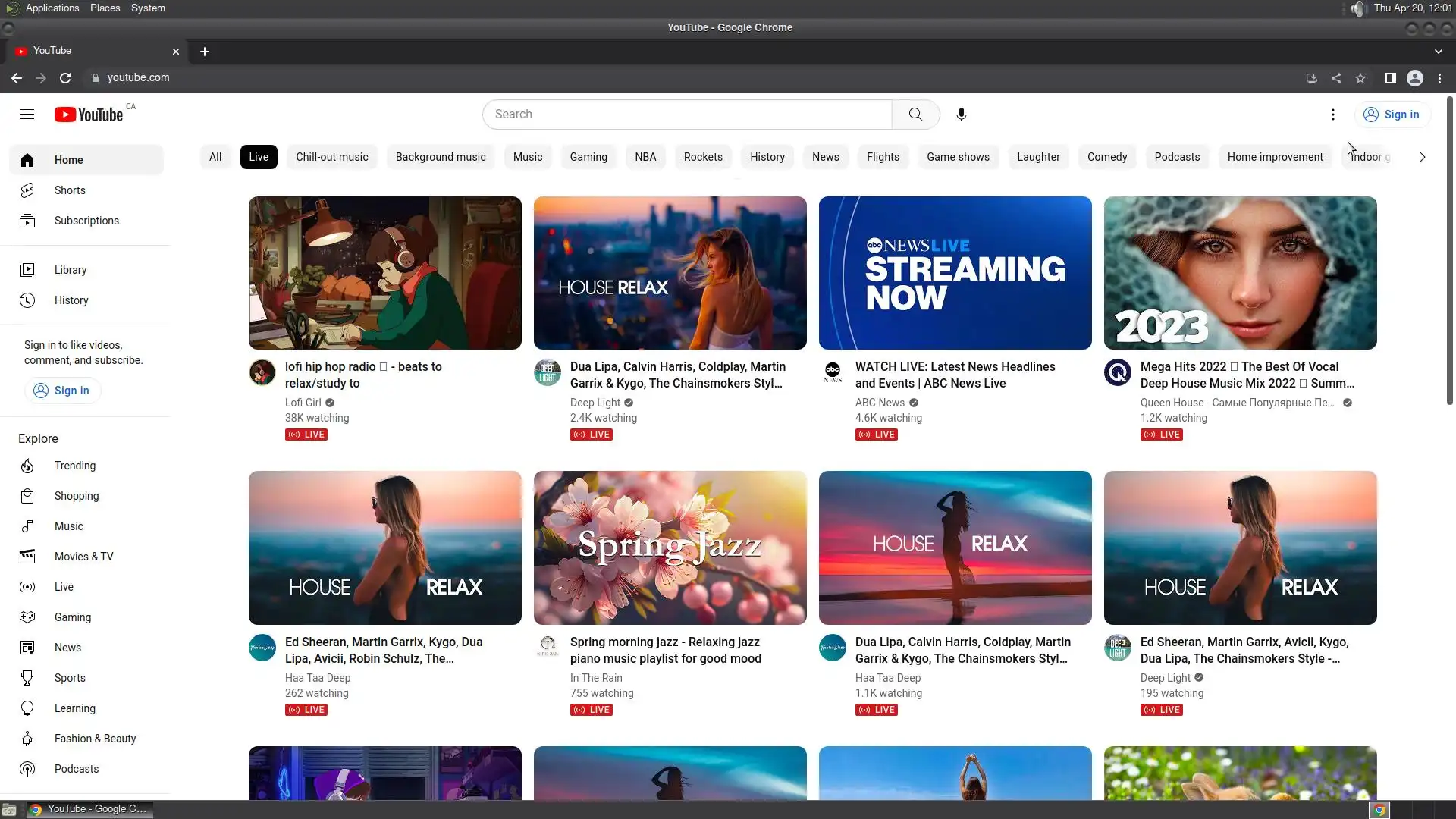Open Shorts from the sidebar
The image size is (1456, 819).
(x=70, y=190)
